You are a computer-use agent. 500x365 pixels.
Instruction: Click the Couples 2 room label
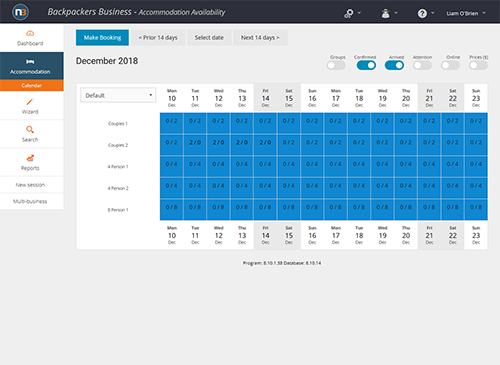118,145
